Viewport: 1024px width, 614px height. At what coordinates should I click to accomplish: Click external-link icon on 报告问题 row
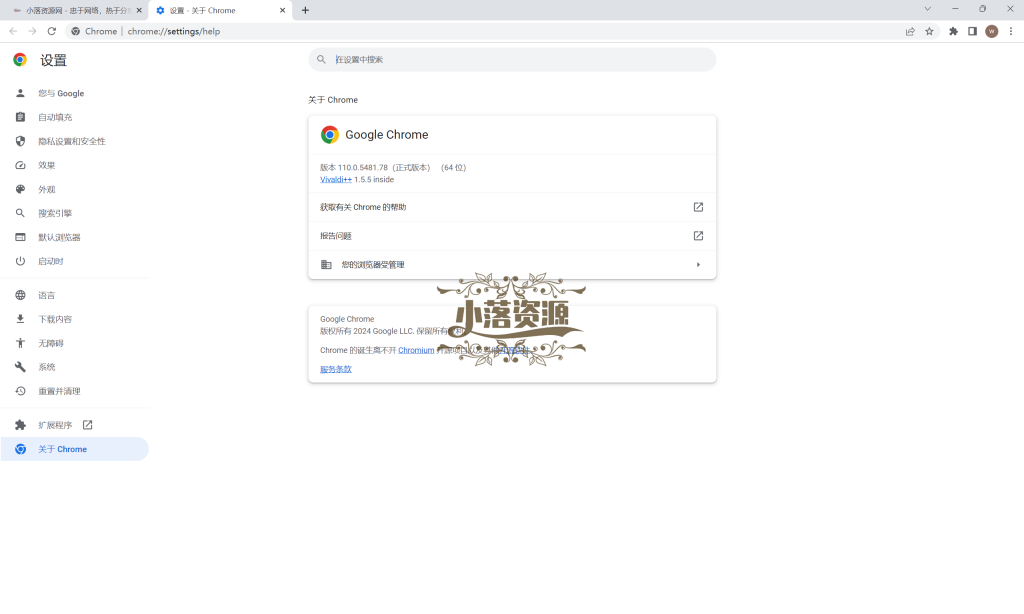pos(698,236)
